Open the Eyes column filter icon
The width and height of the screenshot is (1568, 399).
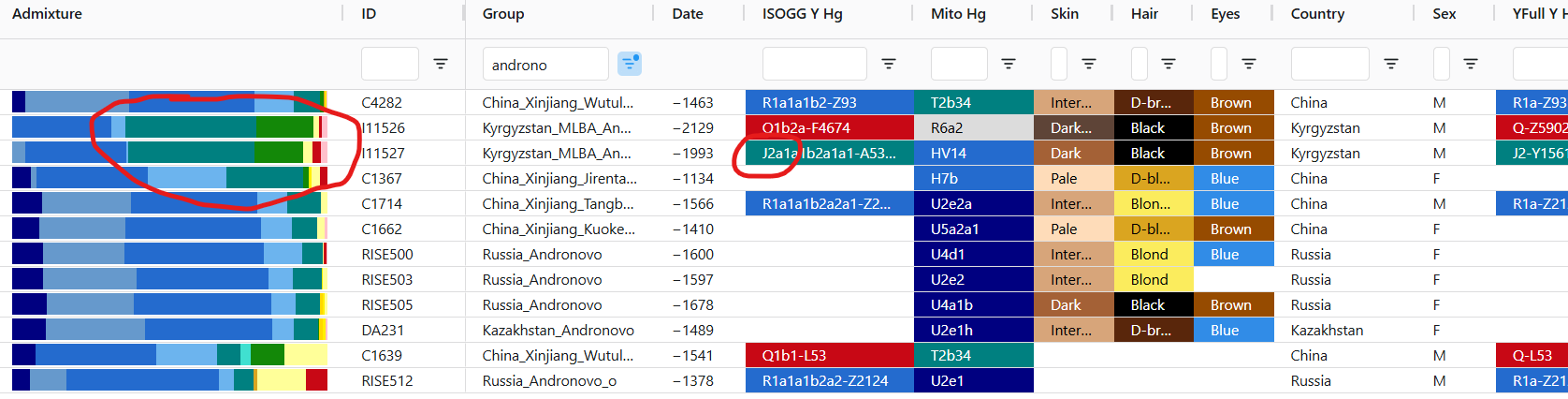1249,64
